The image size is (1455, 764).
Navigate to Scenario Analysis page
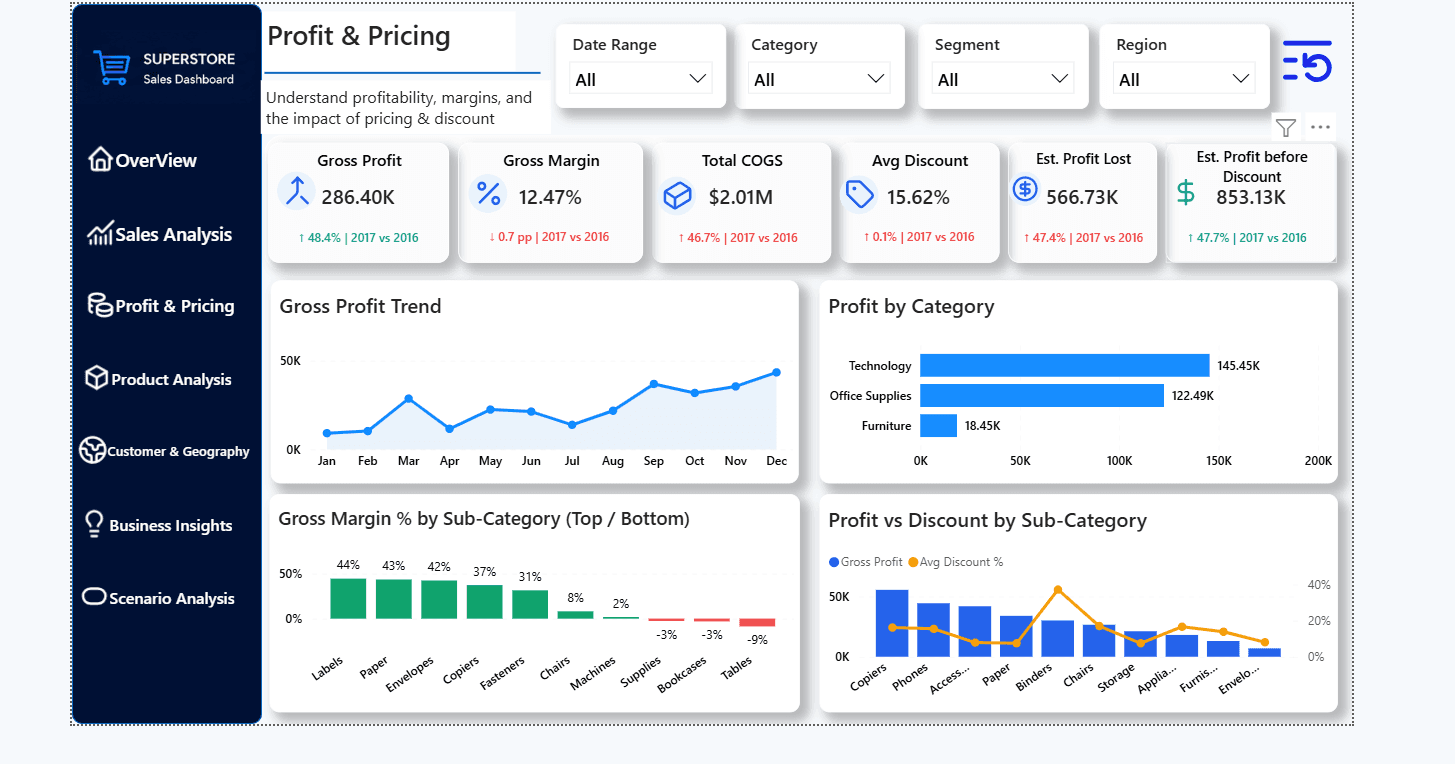coord(171,598)
